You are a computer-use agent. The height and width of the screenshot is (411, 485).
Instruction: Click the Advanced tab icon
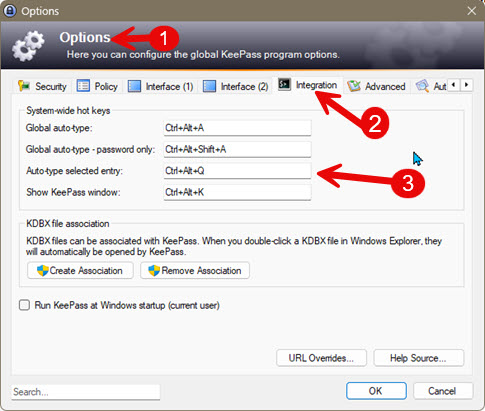[x=354, y=86]
